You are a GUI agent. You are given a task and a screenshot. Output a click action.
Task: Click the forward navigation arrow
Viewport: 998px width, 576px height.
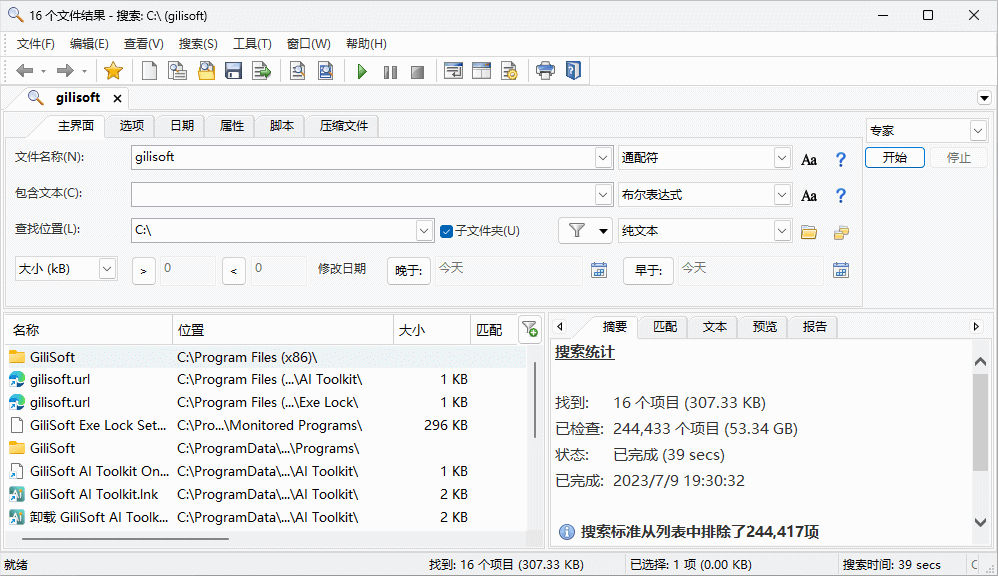coord(65,71)
